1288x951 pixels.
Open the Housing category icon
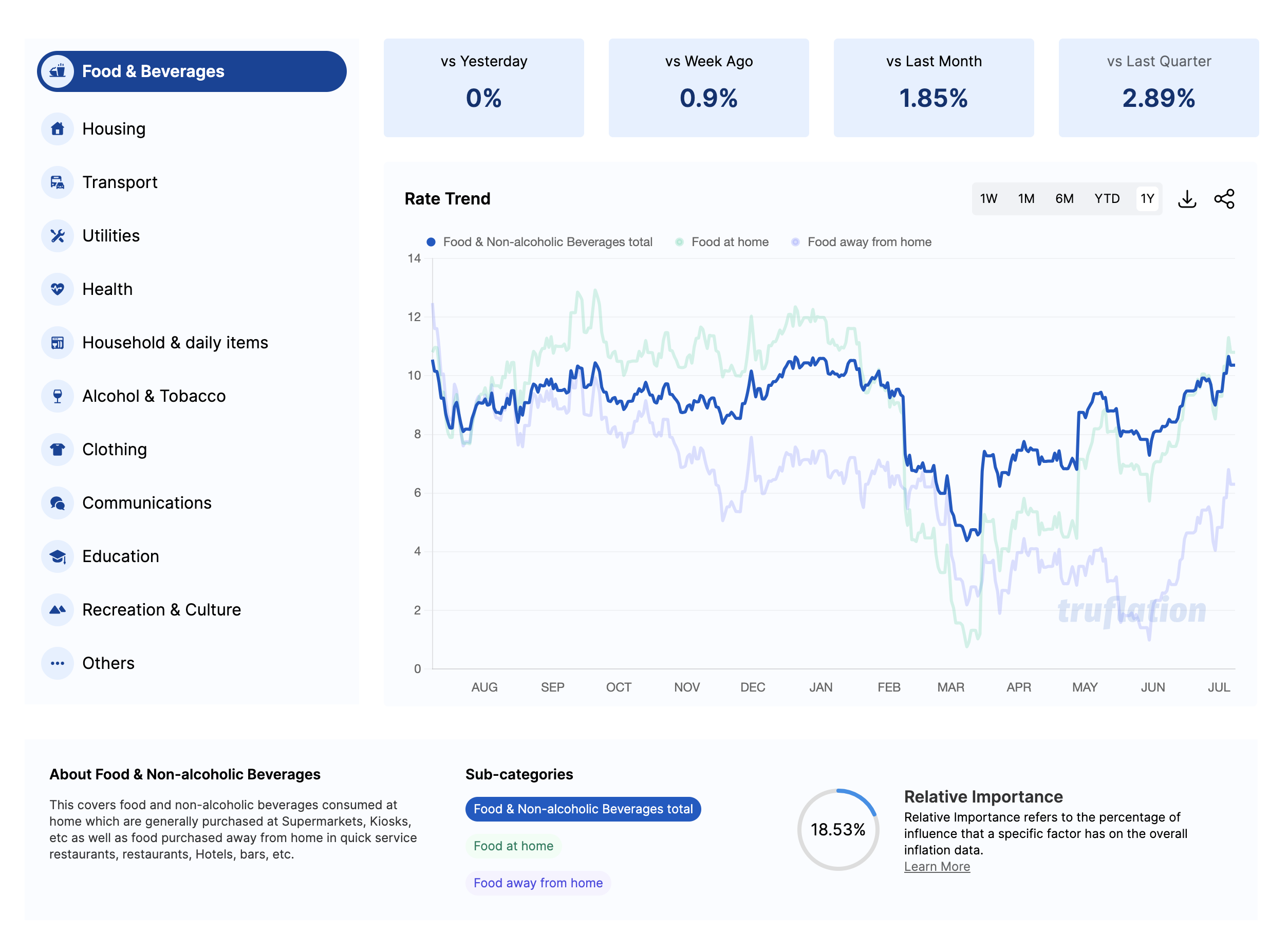[x=58, y=129]
